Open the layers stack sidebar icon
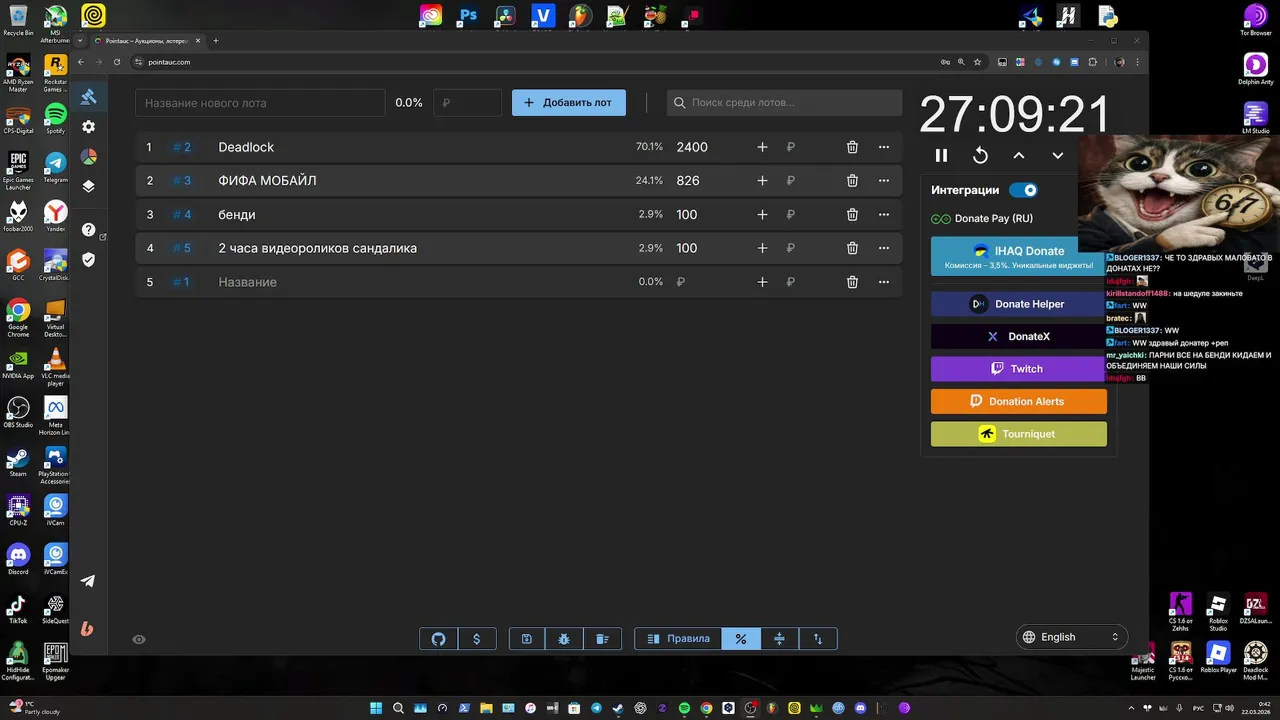 [x=89, y=187]
